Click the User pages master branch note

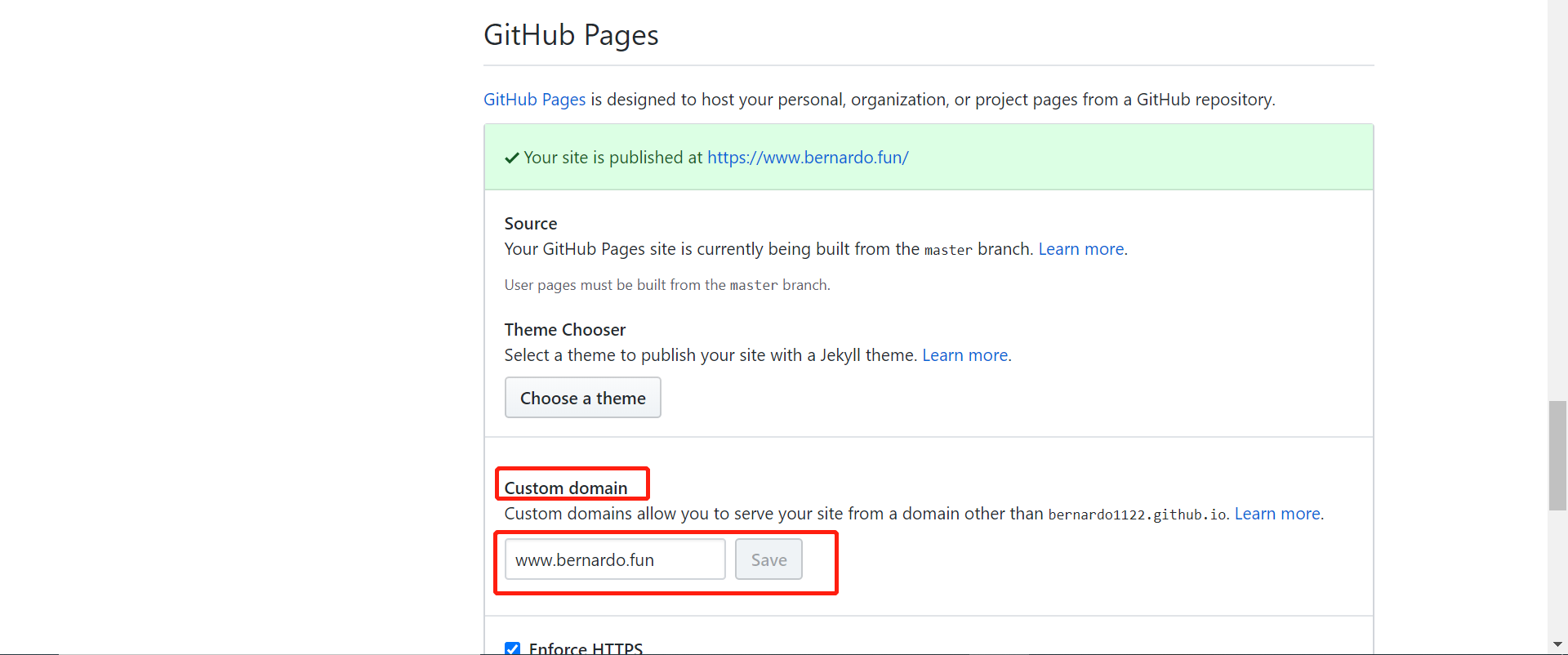coord(666,285)
